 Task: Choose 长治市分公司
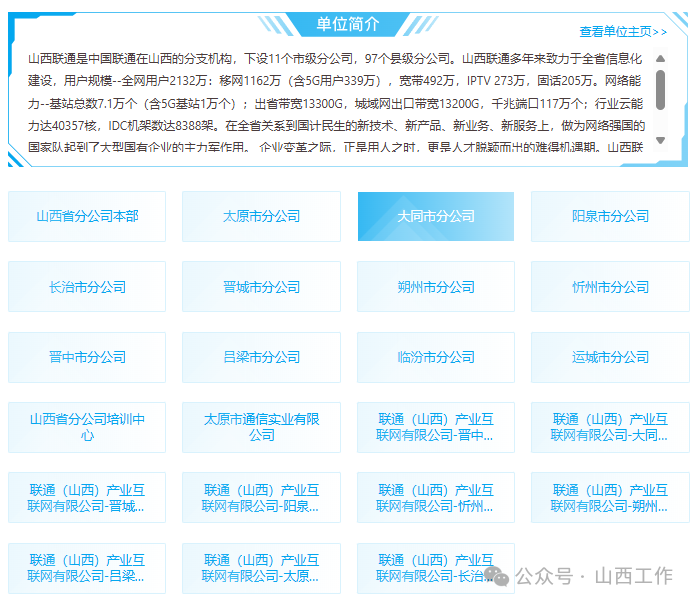click(87, 287)
